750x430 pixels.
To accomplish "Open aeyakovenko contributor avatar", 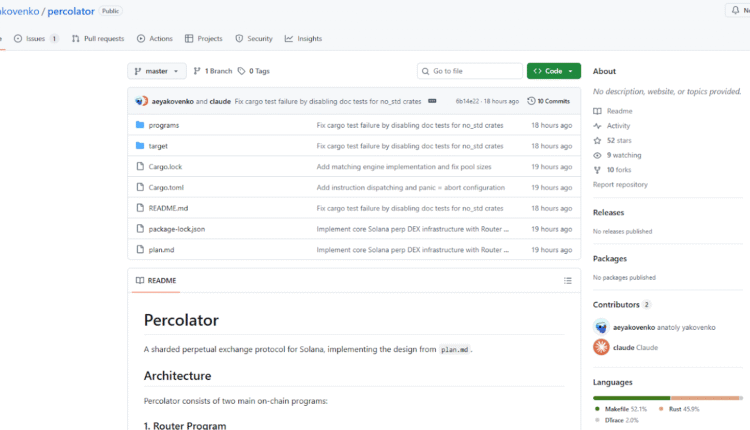I will coord(601,327).
